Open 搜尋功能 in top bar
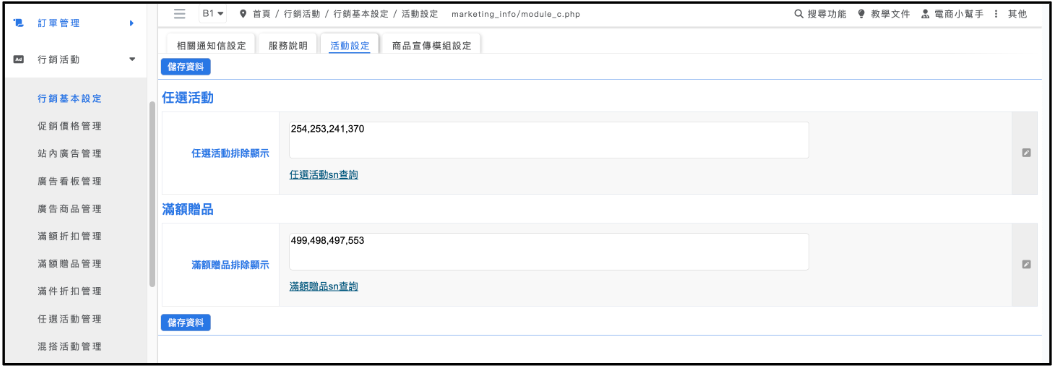 tap(827, 13)
